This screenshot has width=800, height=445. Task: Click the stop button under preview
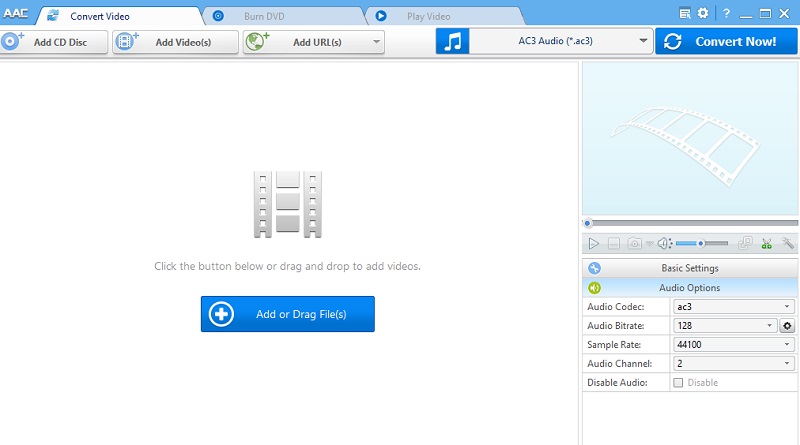(x=614, y=243)
